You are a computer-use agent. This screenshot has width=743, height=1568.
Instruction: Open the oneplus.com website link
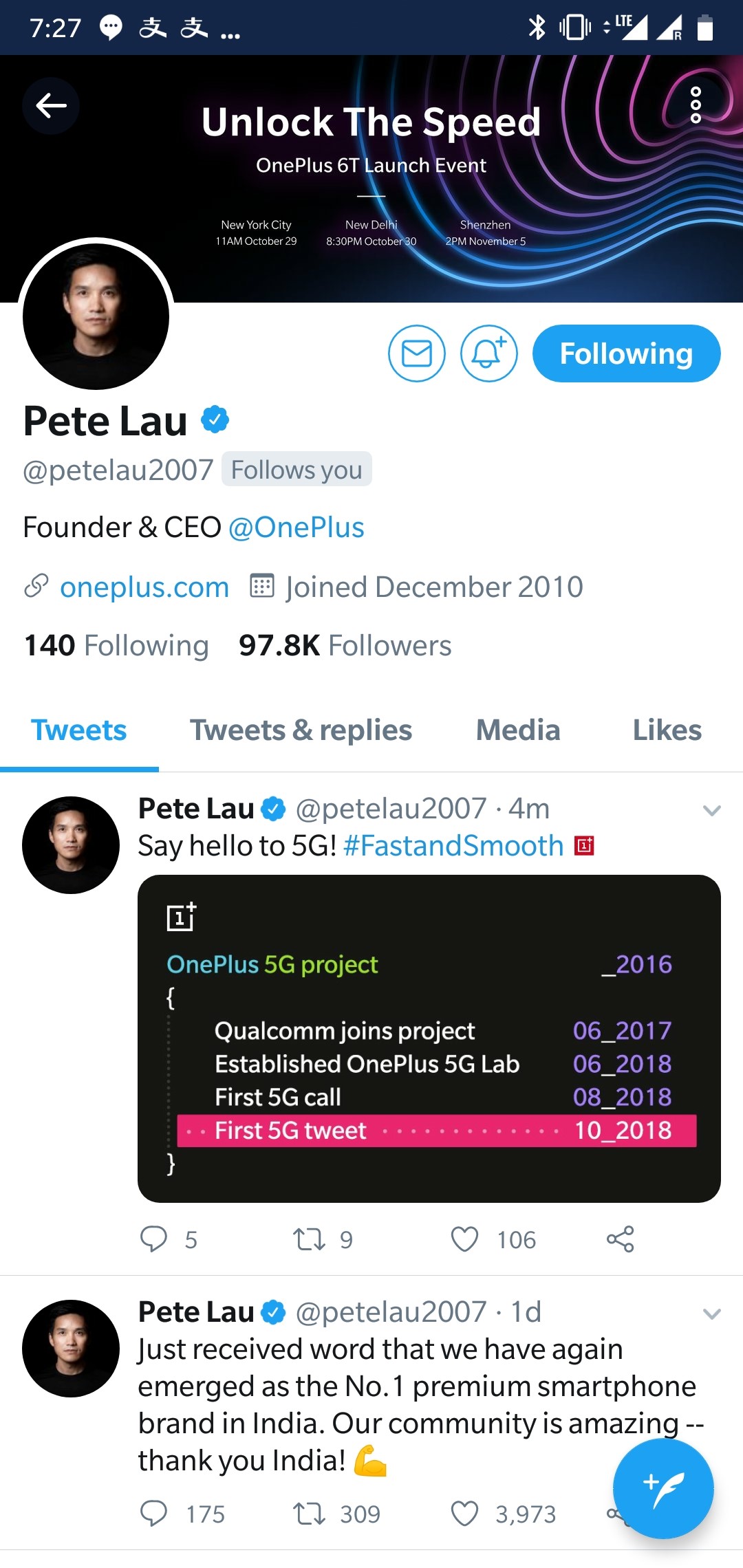(x=144, y=587)
